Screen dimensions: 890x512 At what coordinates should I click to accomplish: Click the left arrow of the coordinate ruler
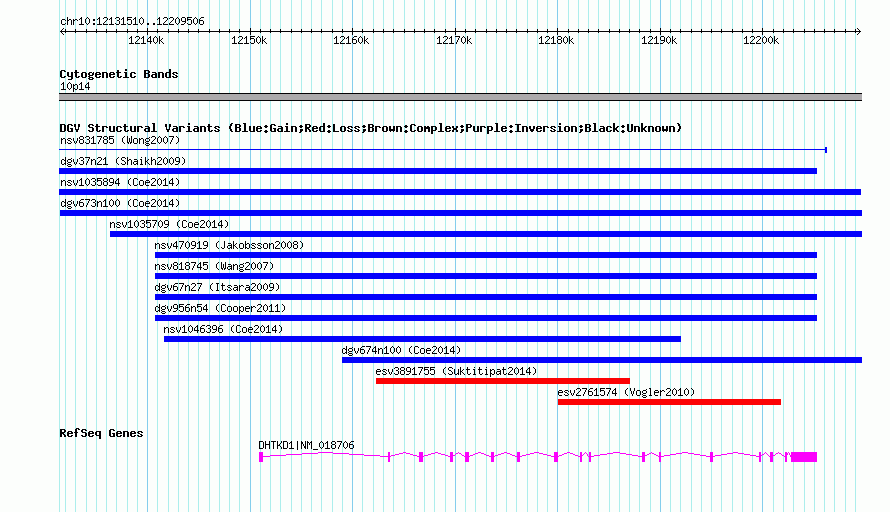tap(62, 31)
